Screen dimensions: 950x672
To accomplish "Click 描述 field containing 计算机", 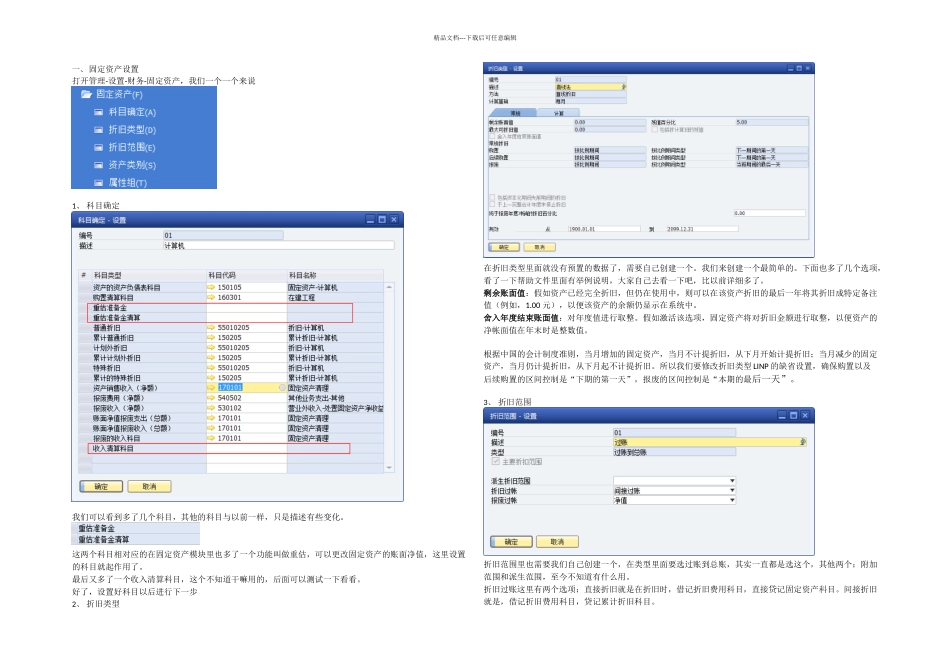I will point(279,245).
